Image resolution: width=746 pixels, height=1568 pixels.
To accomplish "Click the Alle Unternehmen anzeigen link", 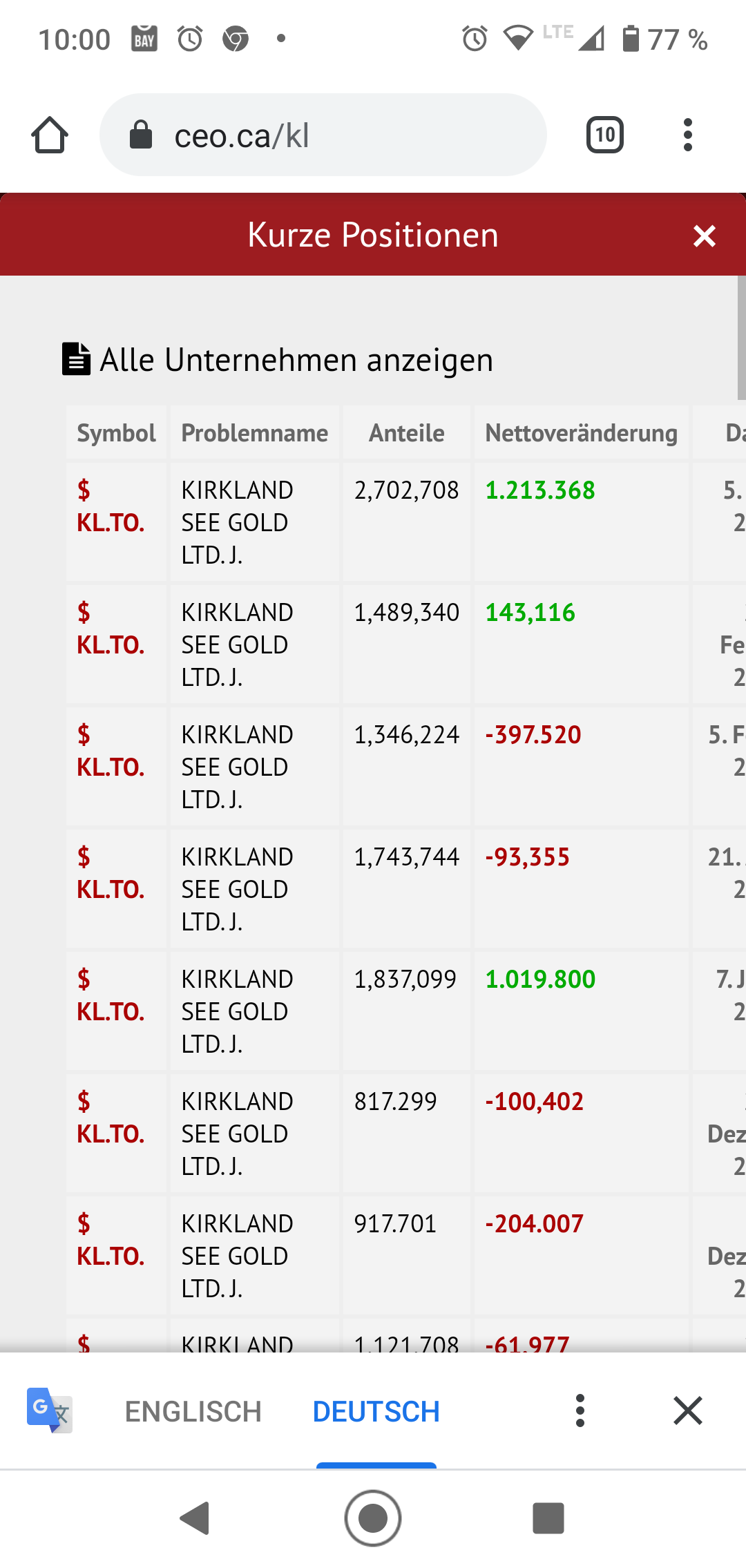I will coord(296,360).
